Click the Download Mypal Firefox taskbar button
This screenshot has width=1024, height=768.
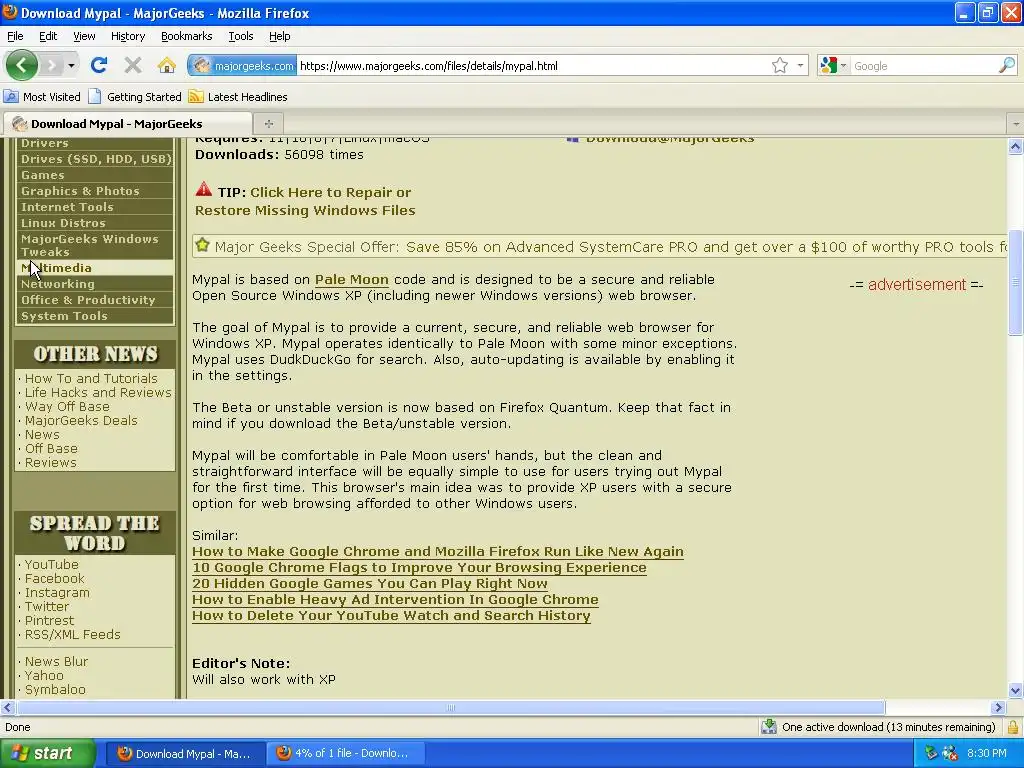click(x=186, y=754)
